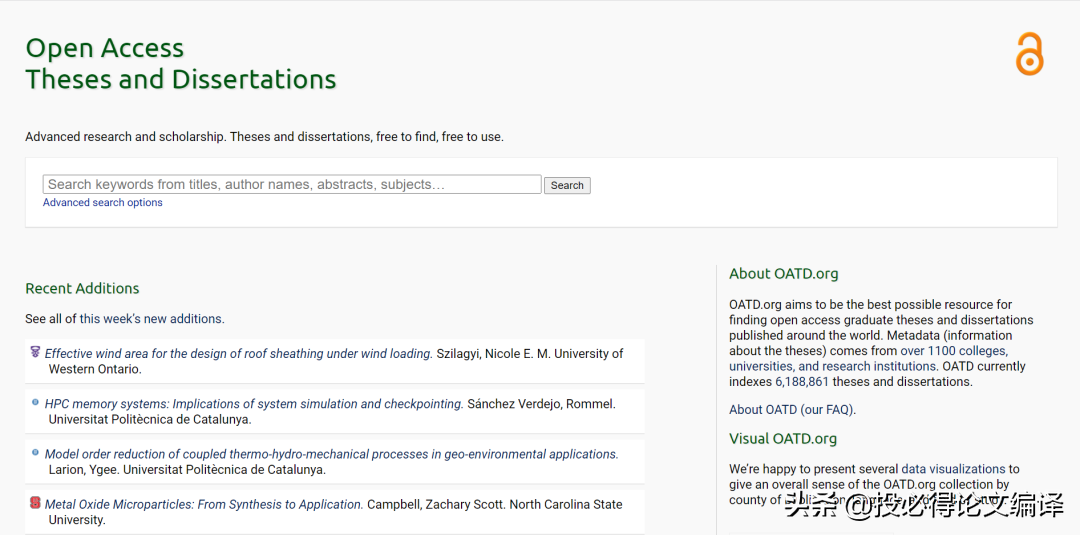Click the 6,188,861 theses count link

pos(801,382)
